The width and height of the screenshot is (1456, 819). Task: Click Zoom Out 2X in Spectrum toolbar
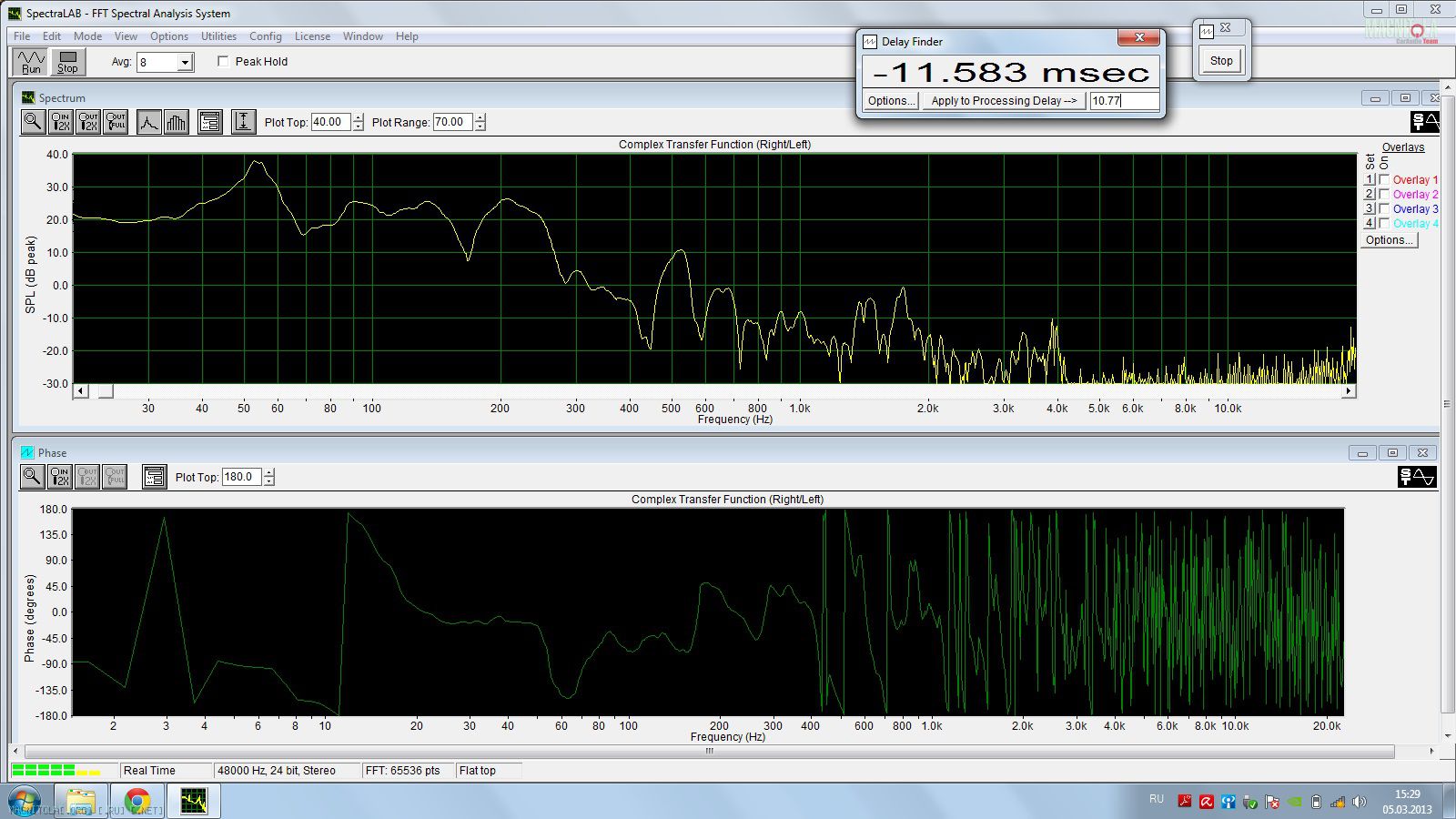point(88,122)
